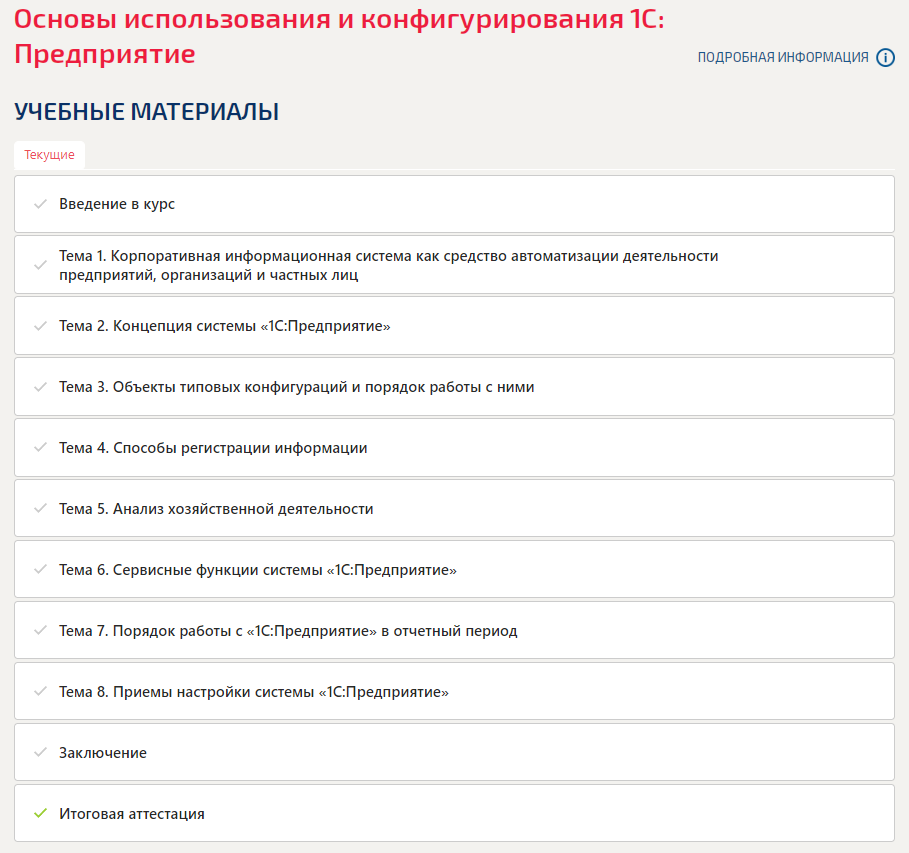Open Тема 3 Объекты типовых конфигураций
The width and height of the screenshot is (909, 853).
pyautogui.click(x=454, y=387)
